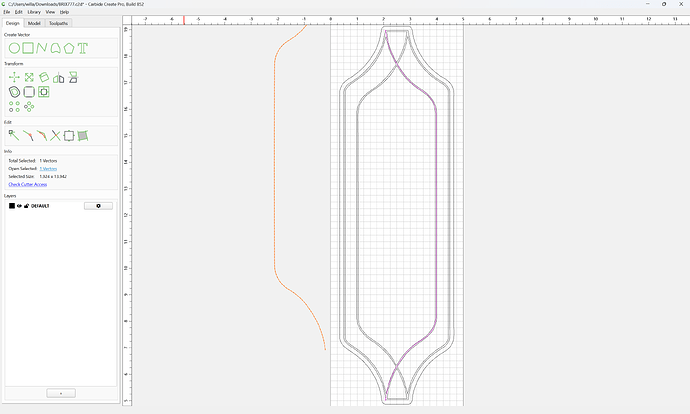The width and height of the screenshot is (690, 414).
Task: Choose the Polyline drawing tool
Action: point(42,48)
